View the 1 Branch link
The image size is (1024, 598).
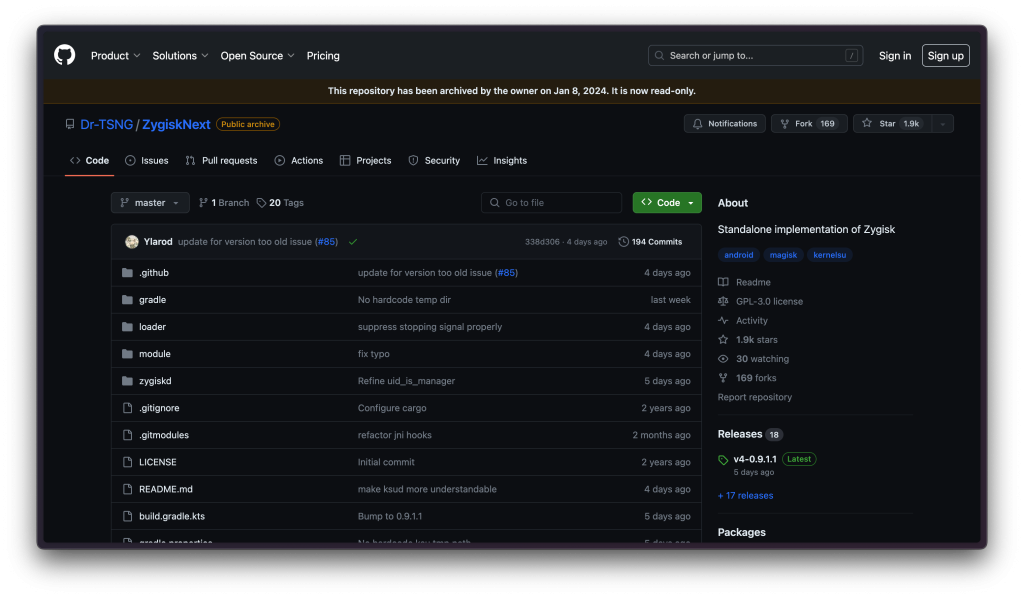(224, 202)
